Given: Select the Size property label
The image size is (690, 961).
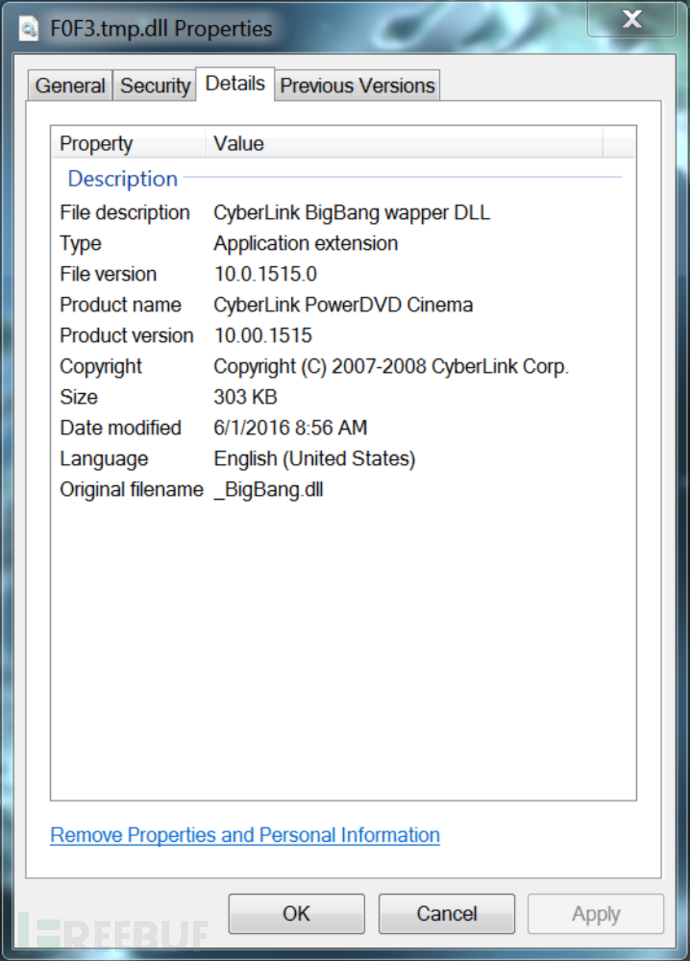Looking at the screenshot, I should 78,397.
